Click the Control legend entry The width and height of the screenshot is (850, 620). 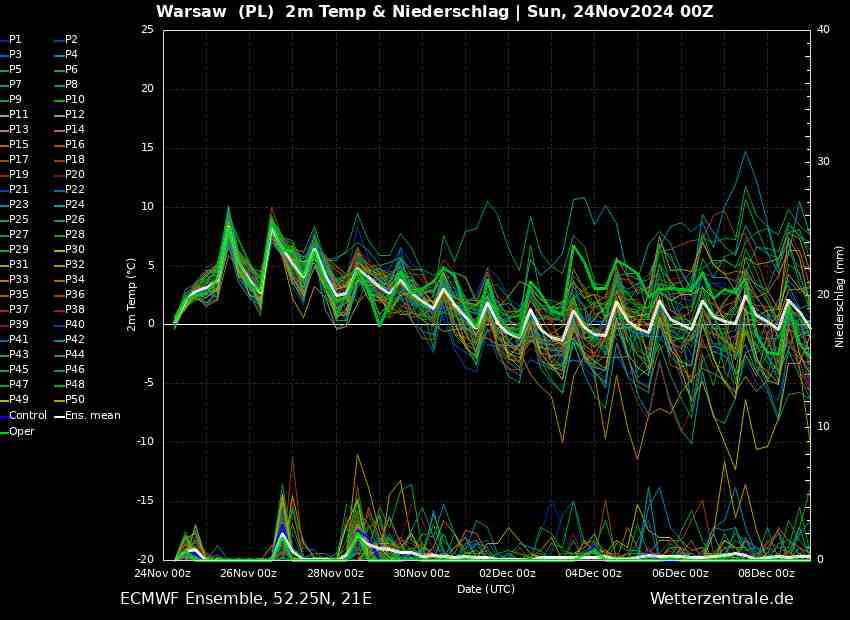pyautogui.click(x=23, y=416)
